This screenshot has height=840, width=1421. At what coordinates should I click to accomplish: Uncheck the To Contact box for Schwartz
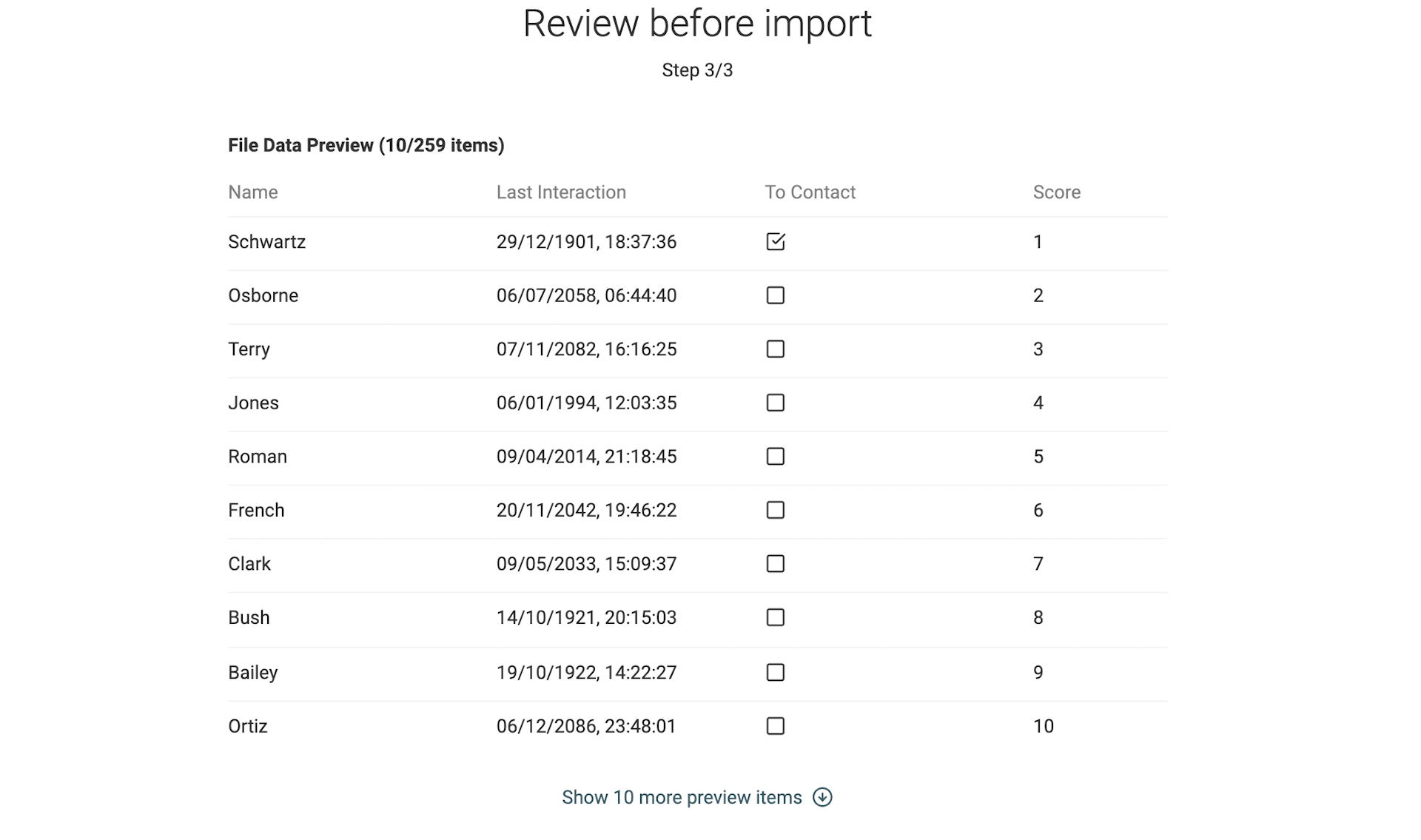click(x=775, y=241)
